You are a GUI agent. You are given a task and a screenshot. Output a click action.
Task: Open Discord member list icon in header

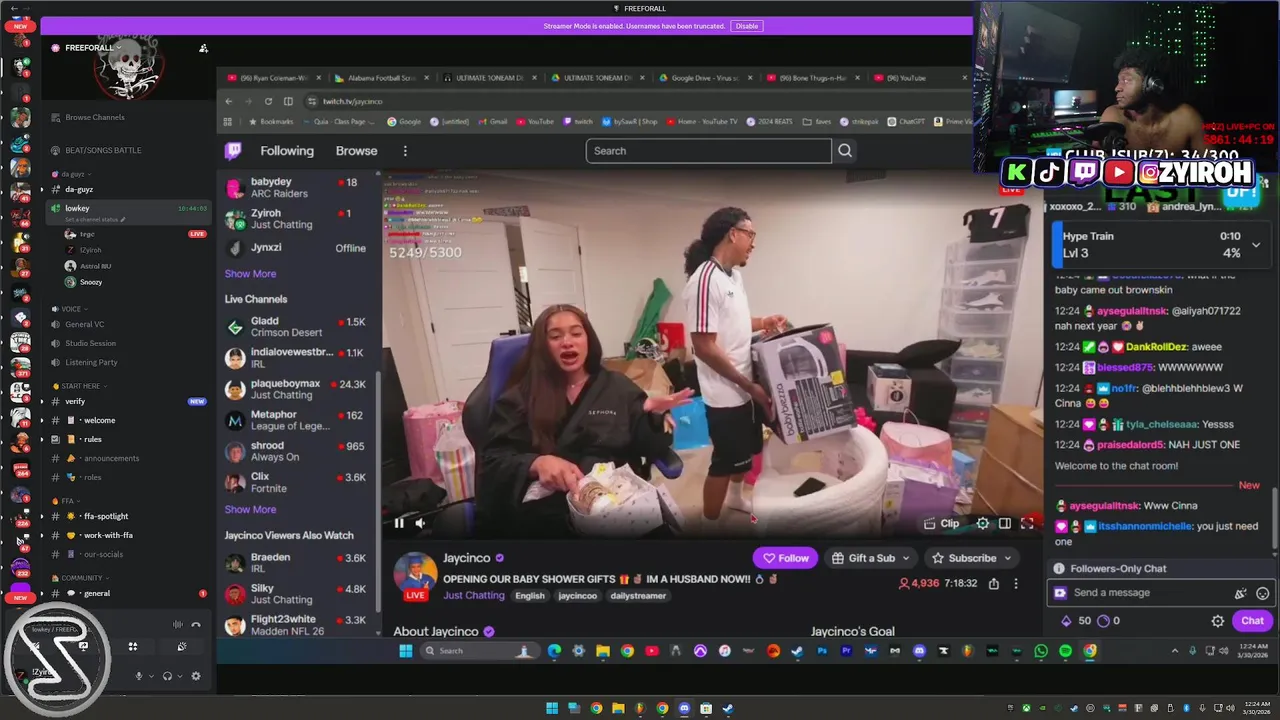203,48
